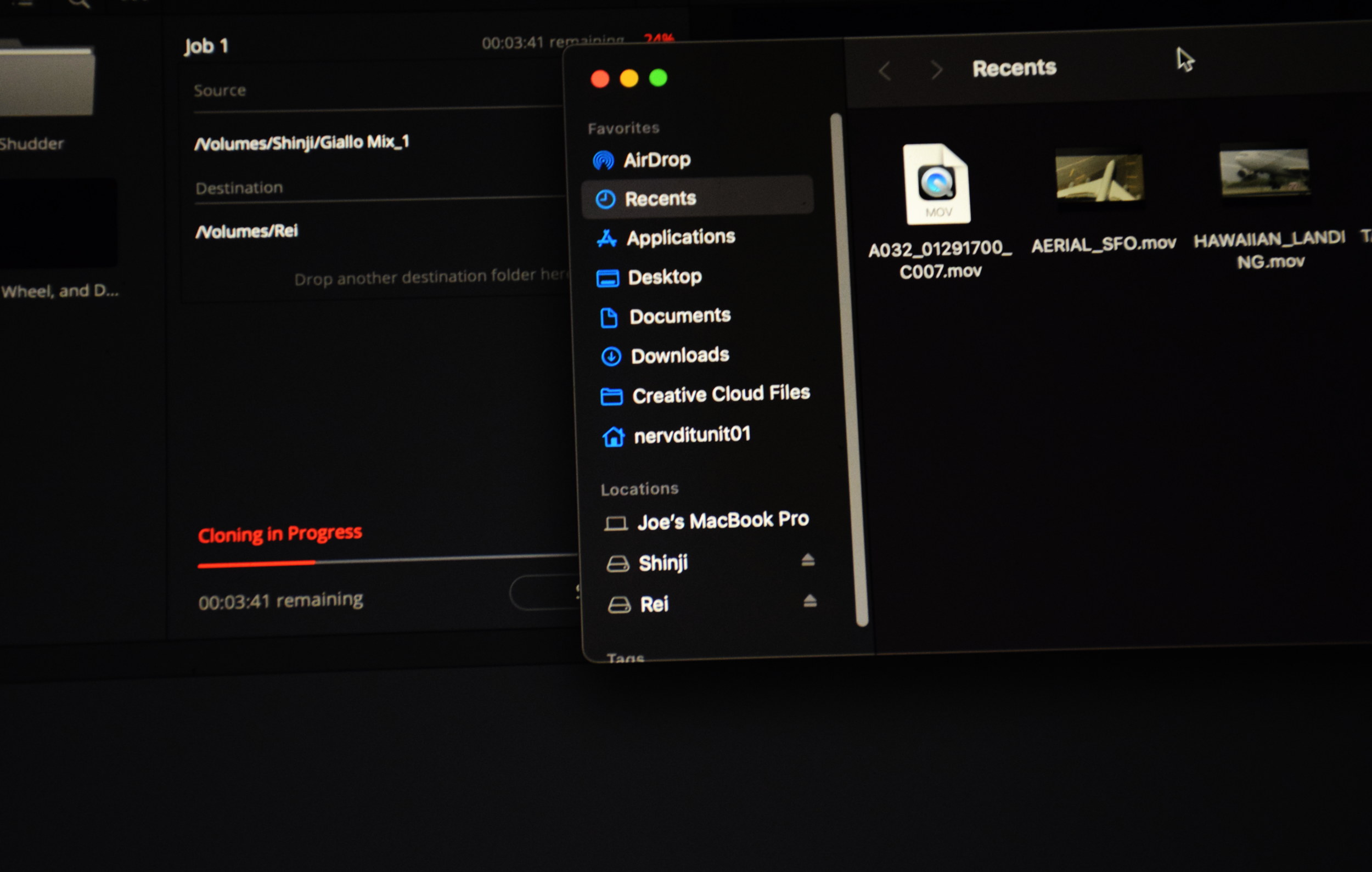Click the Finder sidebar scrollbar

pyautogui.click(x=850, y=369)
